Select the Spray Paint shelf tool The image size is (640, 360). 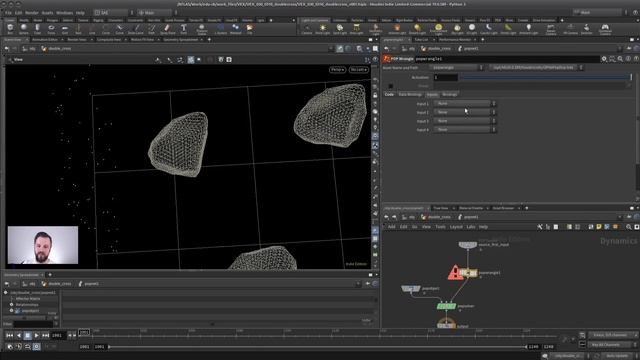(x=167, y=29)
